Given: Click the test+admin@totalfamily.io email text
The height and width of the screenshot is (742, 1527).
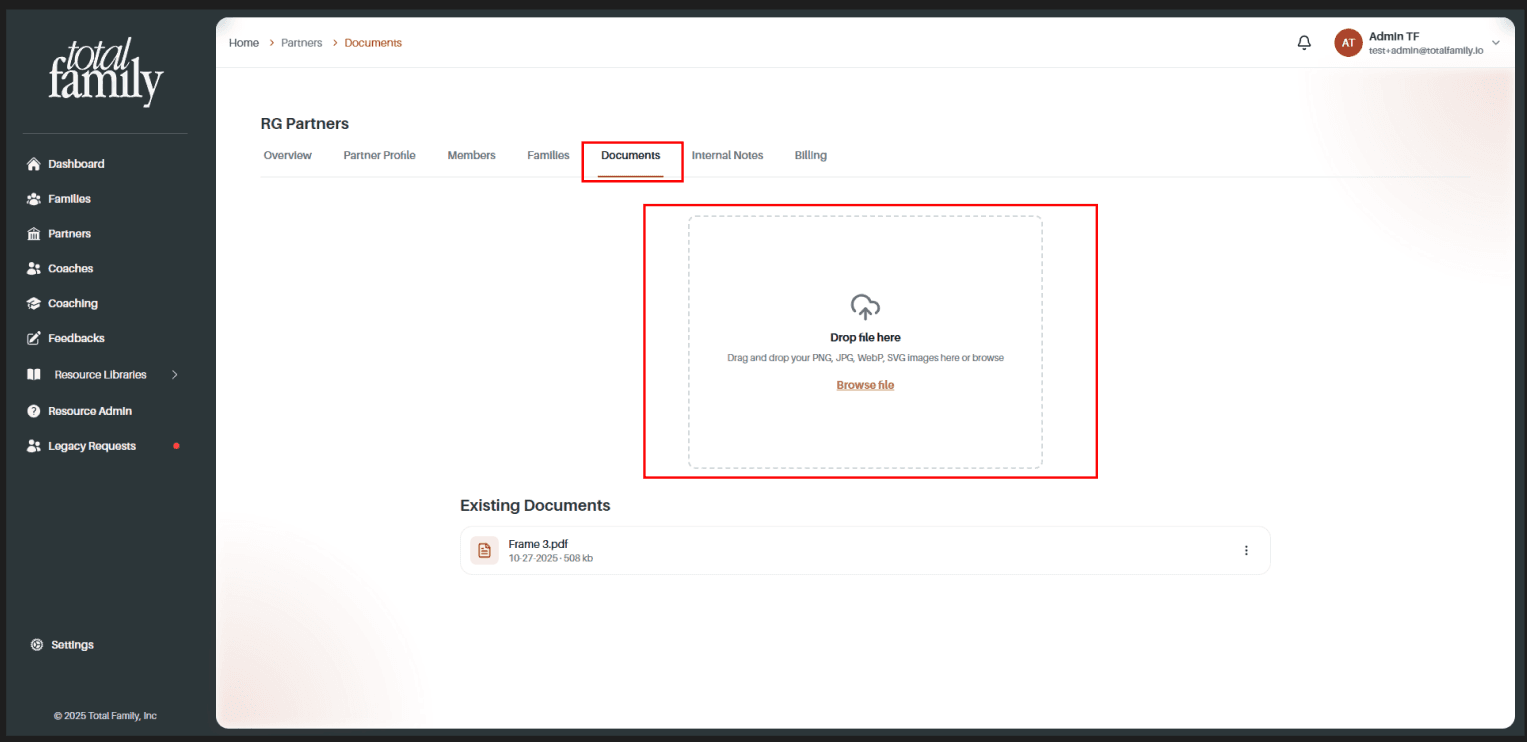Looking at the screenshot, I should click(x=1426, y=50).
